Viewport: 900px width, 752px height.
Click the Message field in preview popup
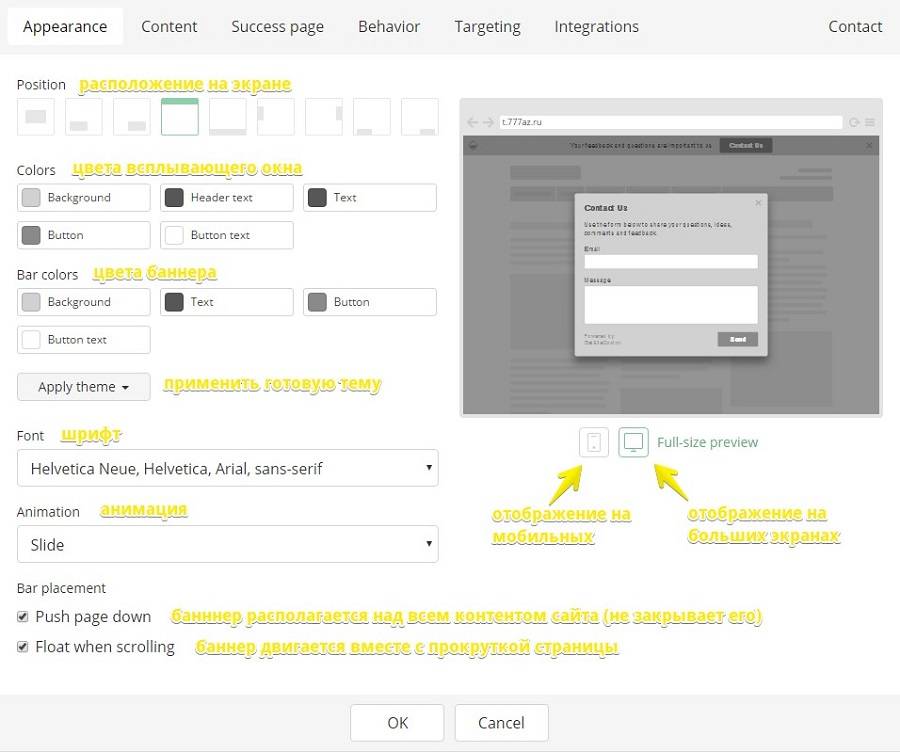(671, 305)
